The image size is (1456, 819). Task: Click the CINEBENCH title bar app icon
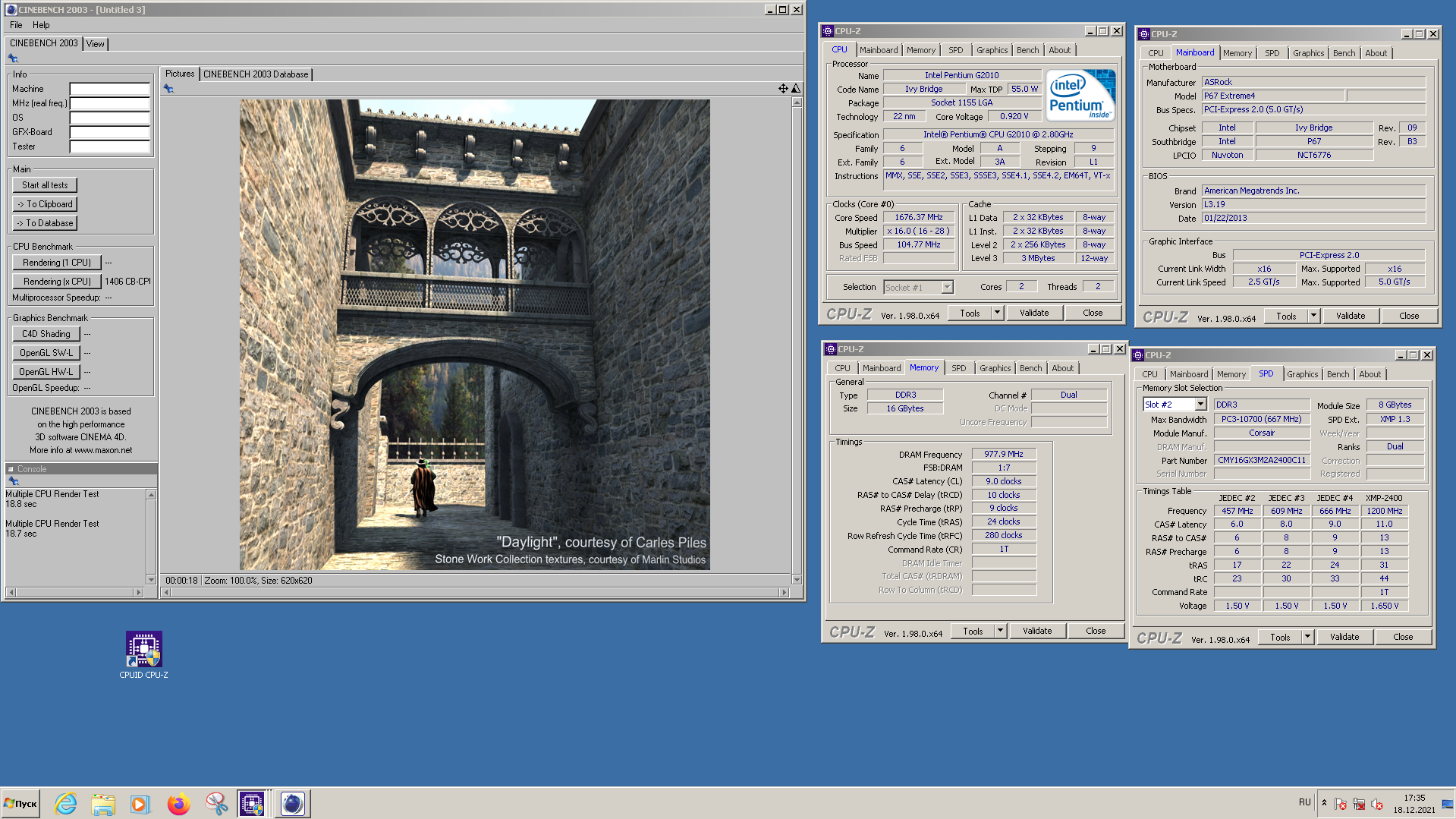[x=11, y=10]
